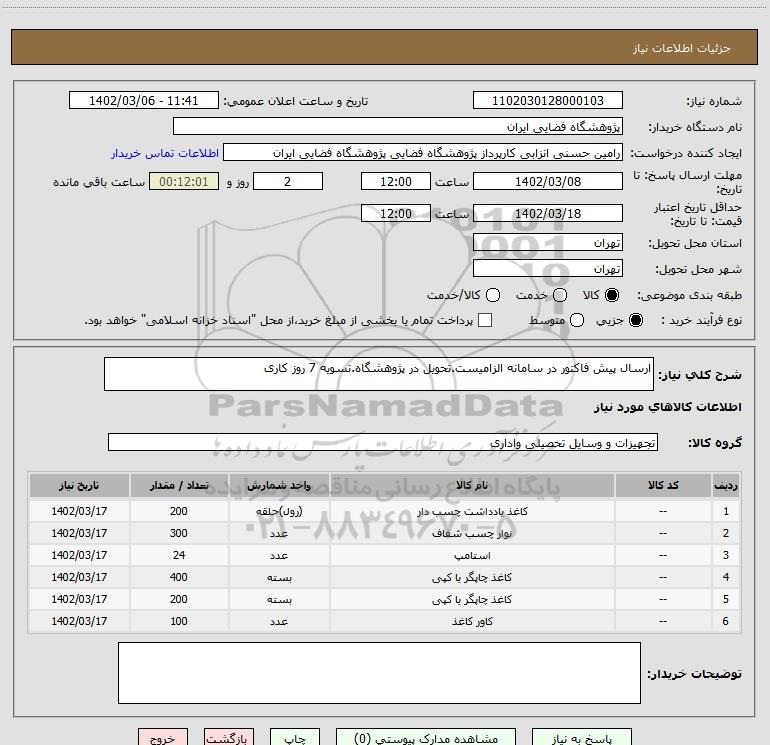Click quantity 300 for نوار چسب شفاف
The image size is (770, 745).
click(x=179, y=533)
